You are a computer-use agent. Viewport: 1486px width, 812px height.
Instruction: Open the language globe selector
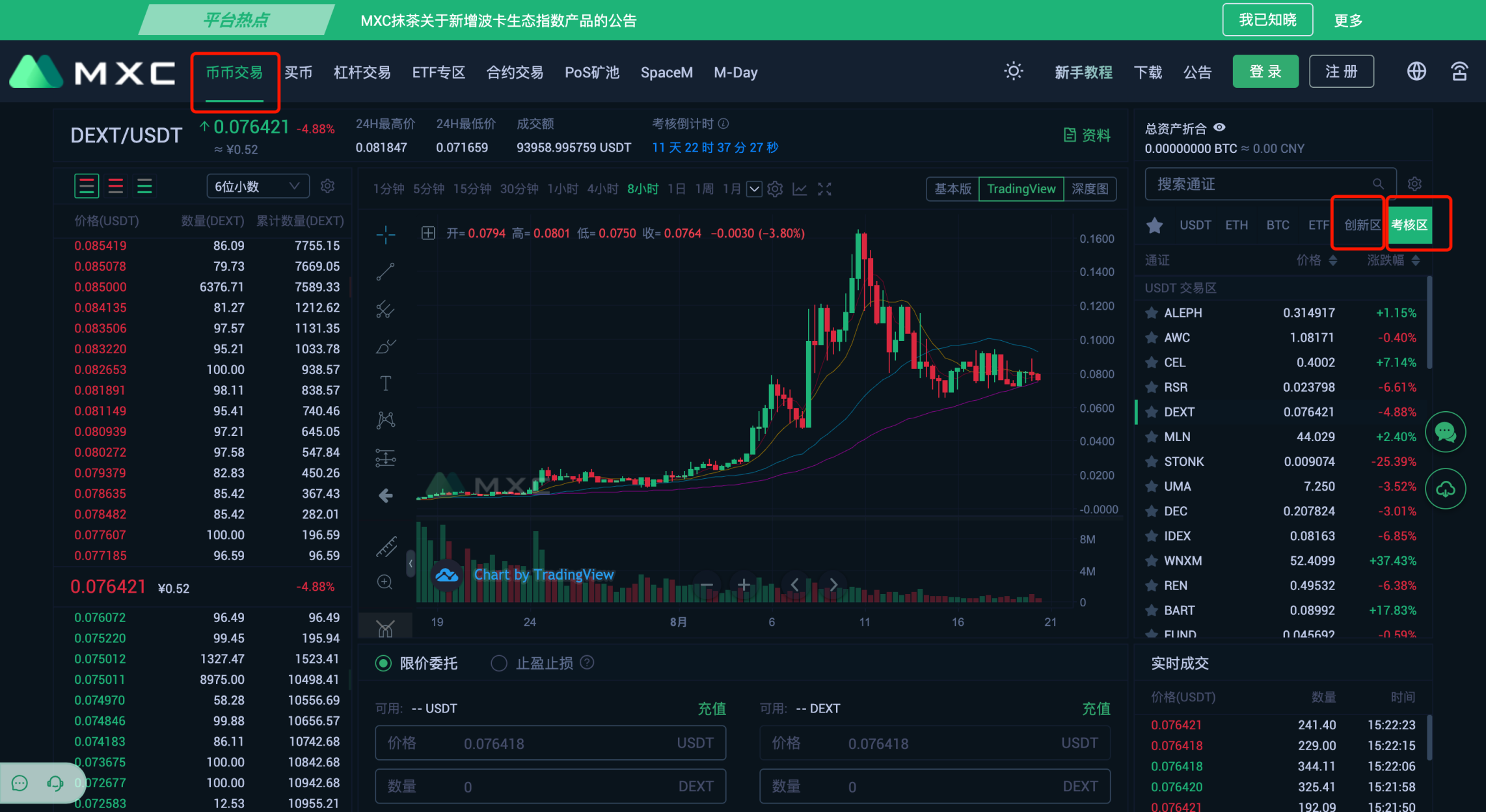(x=1416, y=71)
